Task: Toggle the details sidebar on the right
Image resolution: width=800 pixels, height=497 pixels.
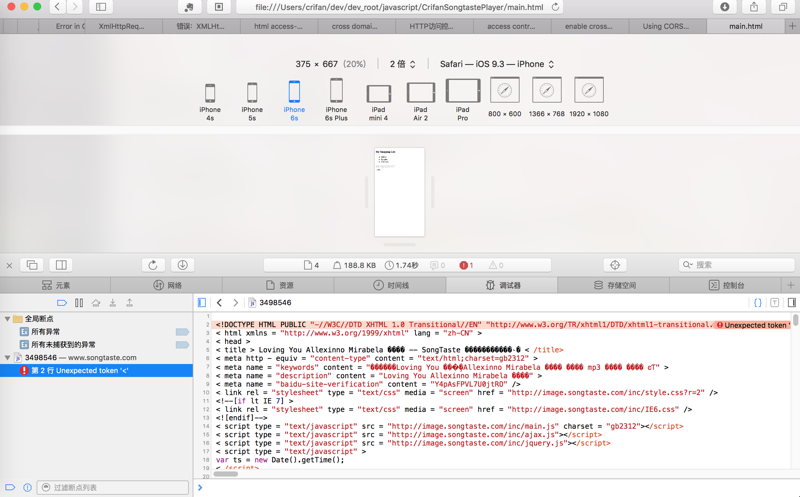Action: [792, 303]
